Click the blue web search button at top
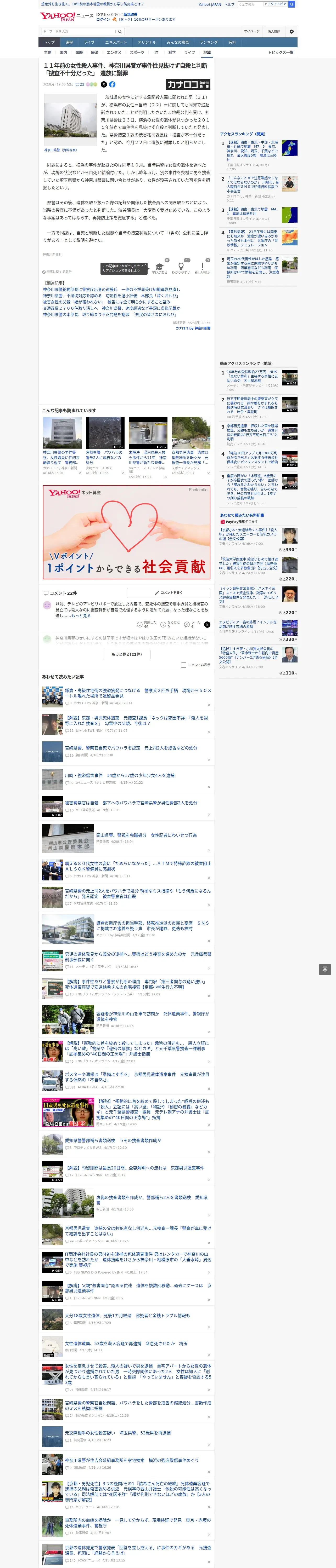 click(x=292, y=4)
